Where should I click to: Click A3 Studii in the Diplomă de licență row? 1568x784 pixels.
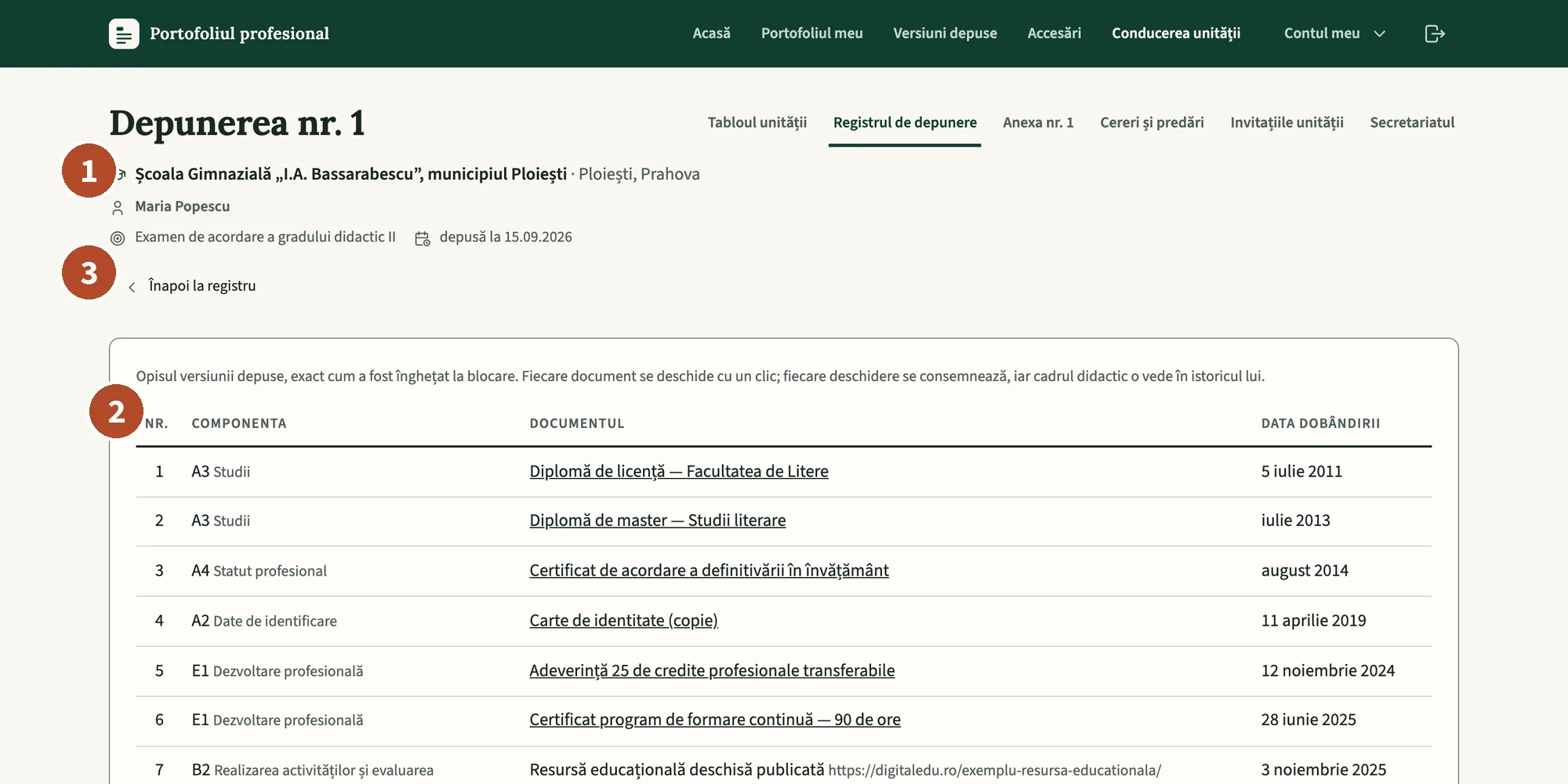tap(221, 472)
